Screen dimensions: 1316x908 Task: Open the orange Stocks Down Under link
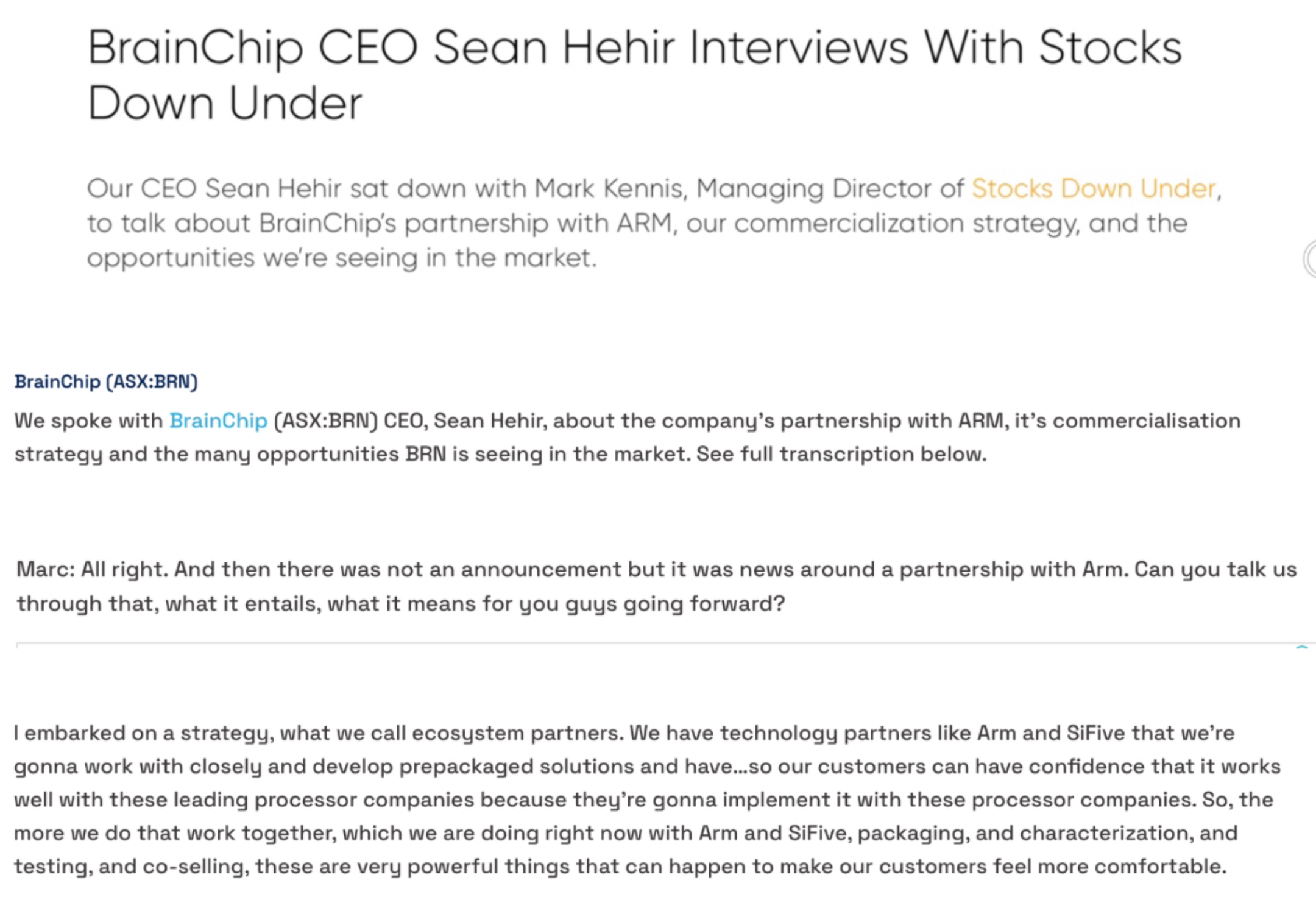pyautogui.click(x=1094, y=189)
